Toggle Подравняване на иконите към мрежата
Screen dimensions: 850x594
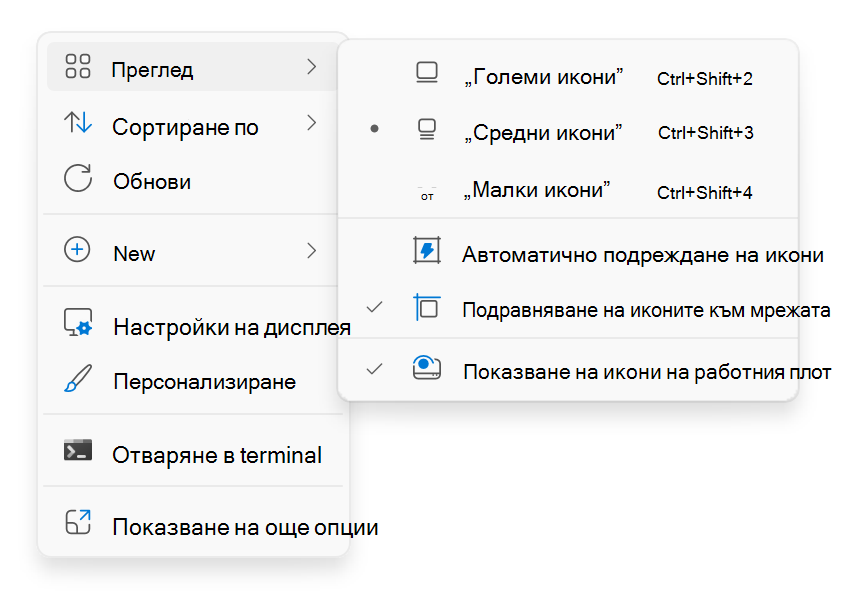[568, 308]
